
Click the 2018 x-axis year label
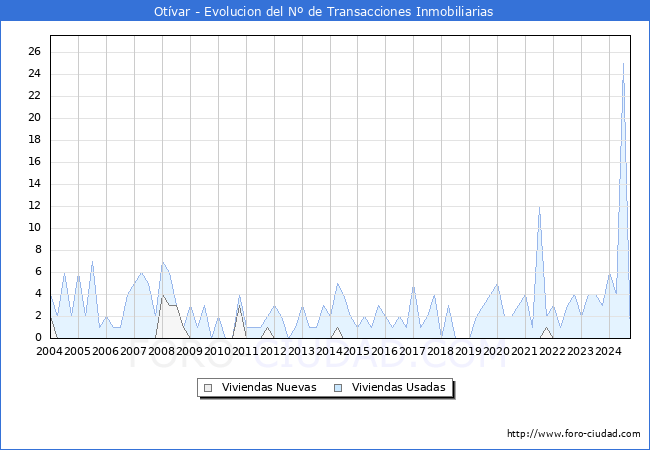[440, 351]
